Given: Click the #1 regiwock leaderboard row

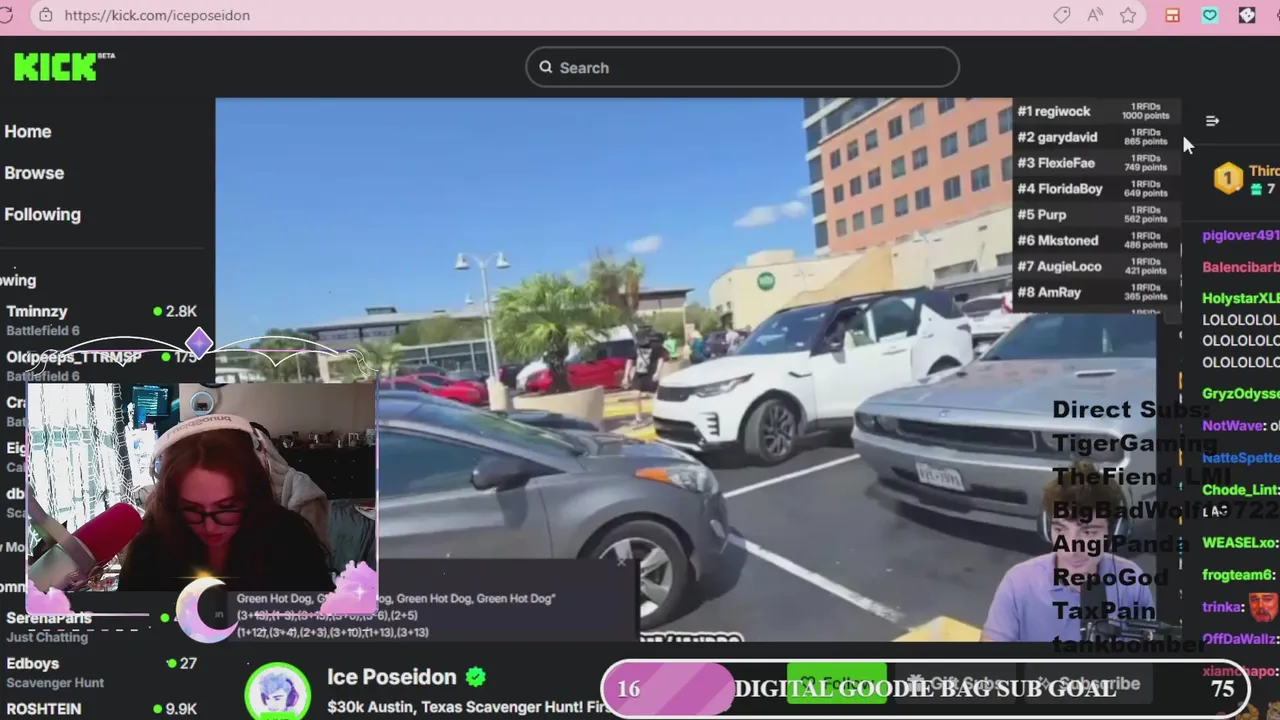Looking at the screenshot, I should (x=1094, y=111).
